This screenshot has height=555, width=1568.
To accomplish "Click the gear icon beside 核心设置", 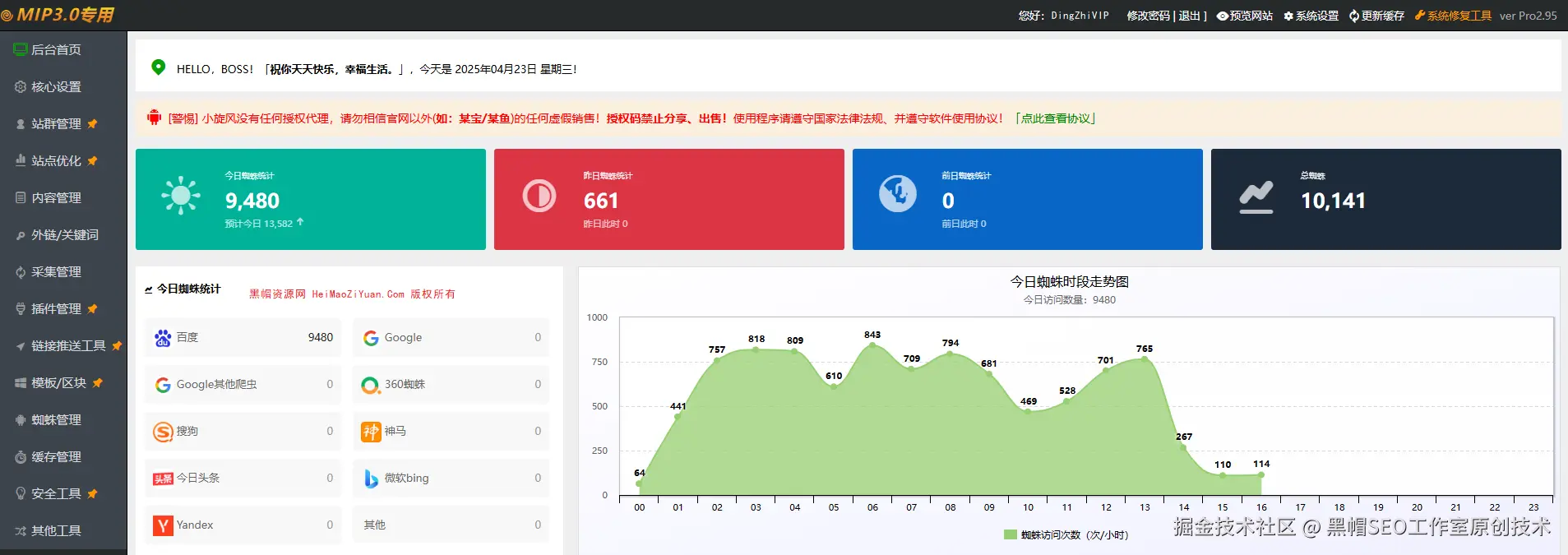I will [21, 86].
